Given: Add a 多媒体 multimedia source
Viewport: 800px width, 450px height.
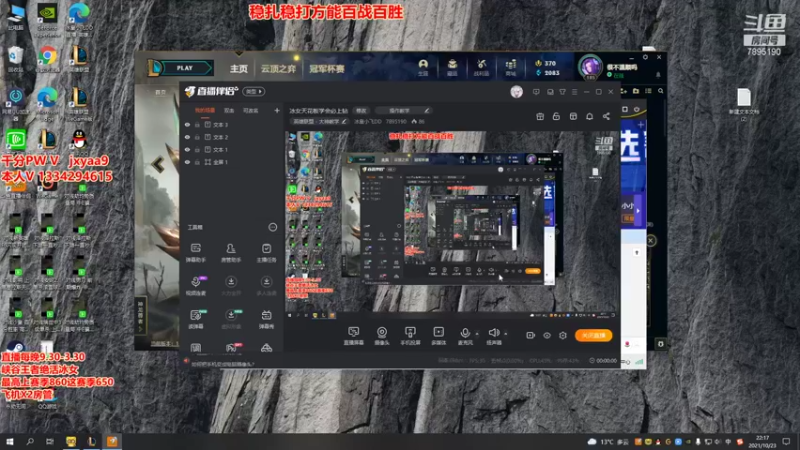Looking at the screenshot, I should pos(438,336).
